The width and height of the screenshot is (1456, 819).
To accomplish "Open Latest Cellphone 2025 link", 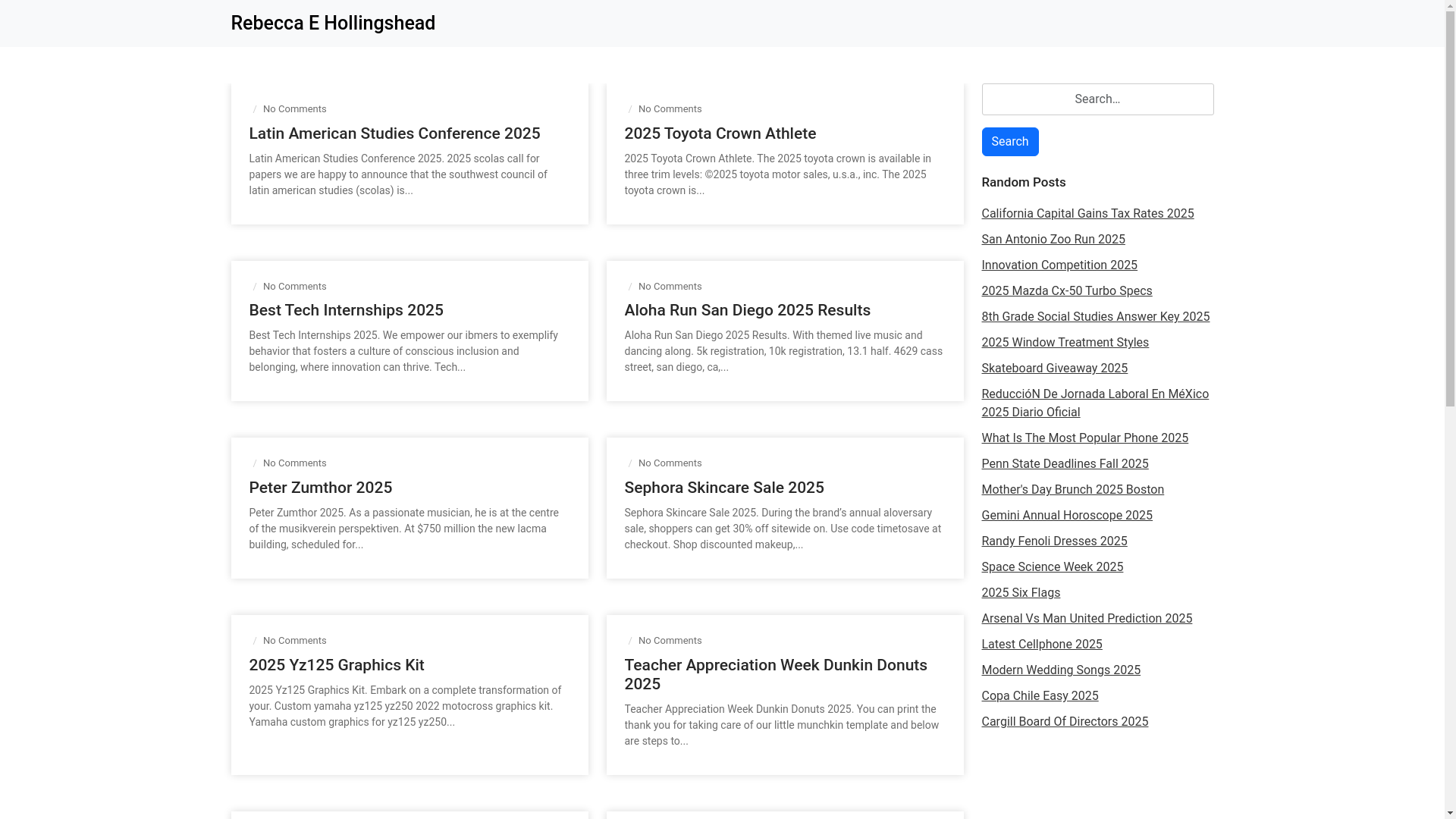I will (1042, 645).
